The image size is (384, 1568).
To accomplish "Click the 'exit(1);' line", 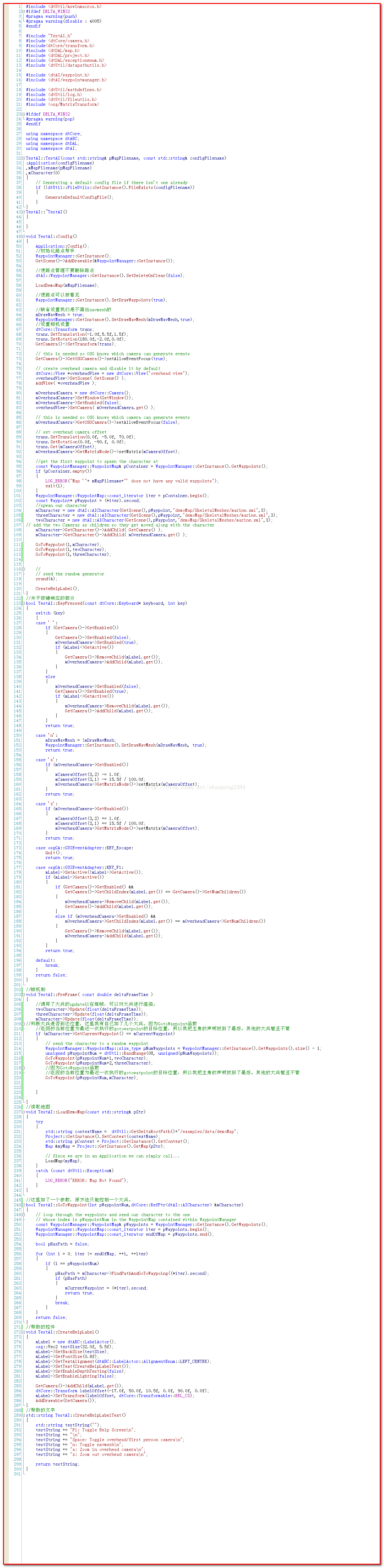I will [55, 486].
